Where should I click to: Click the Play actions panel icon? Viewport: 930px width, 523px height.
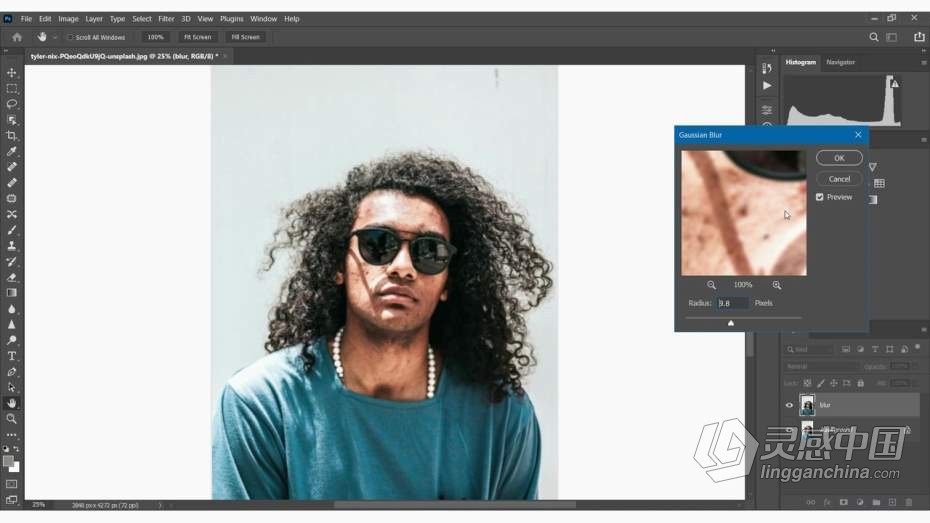pos(767,86)
